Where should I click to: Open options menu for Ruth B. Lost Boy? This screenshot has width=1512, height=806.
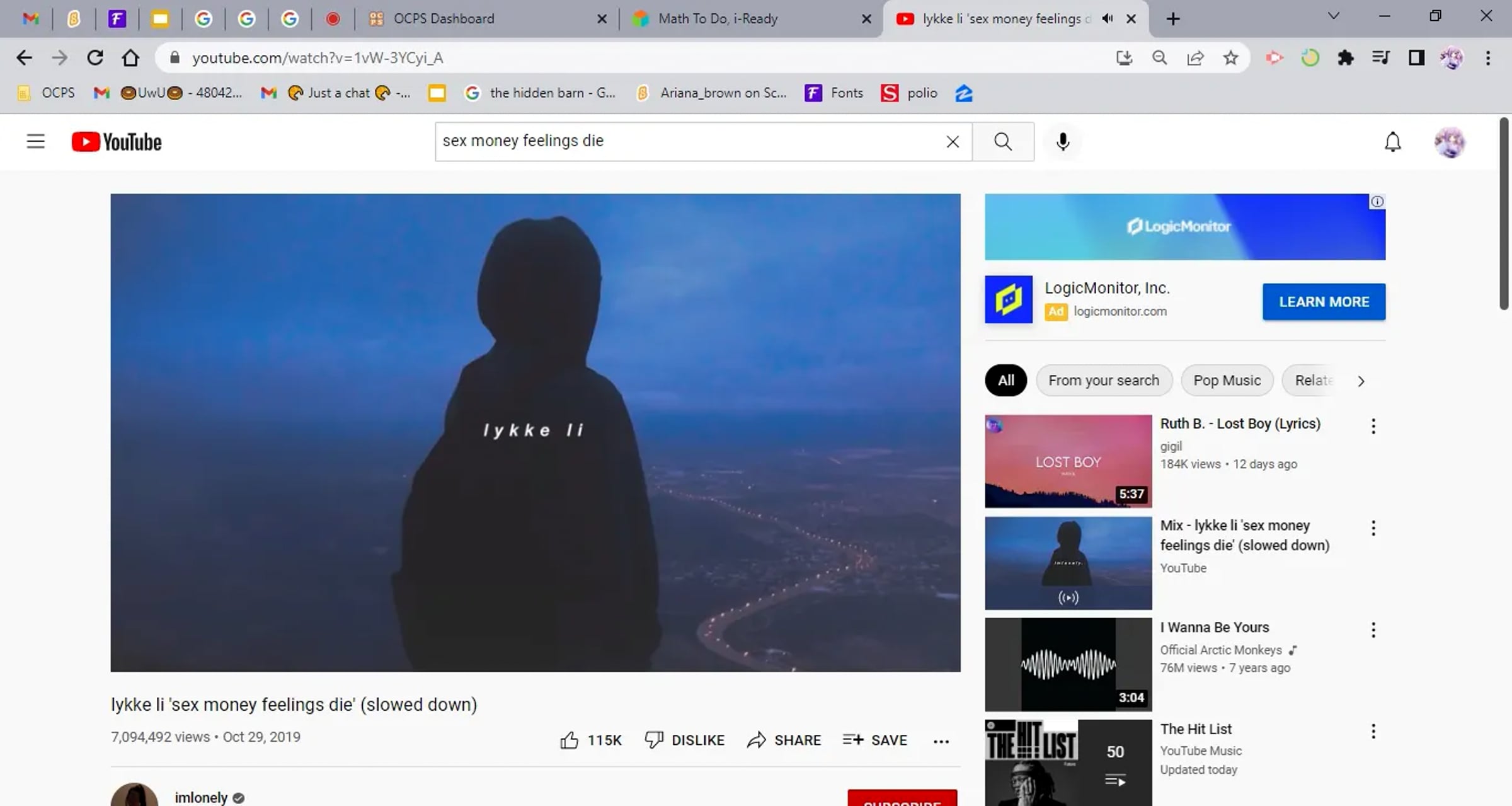1373,427
